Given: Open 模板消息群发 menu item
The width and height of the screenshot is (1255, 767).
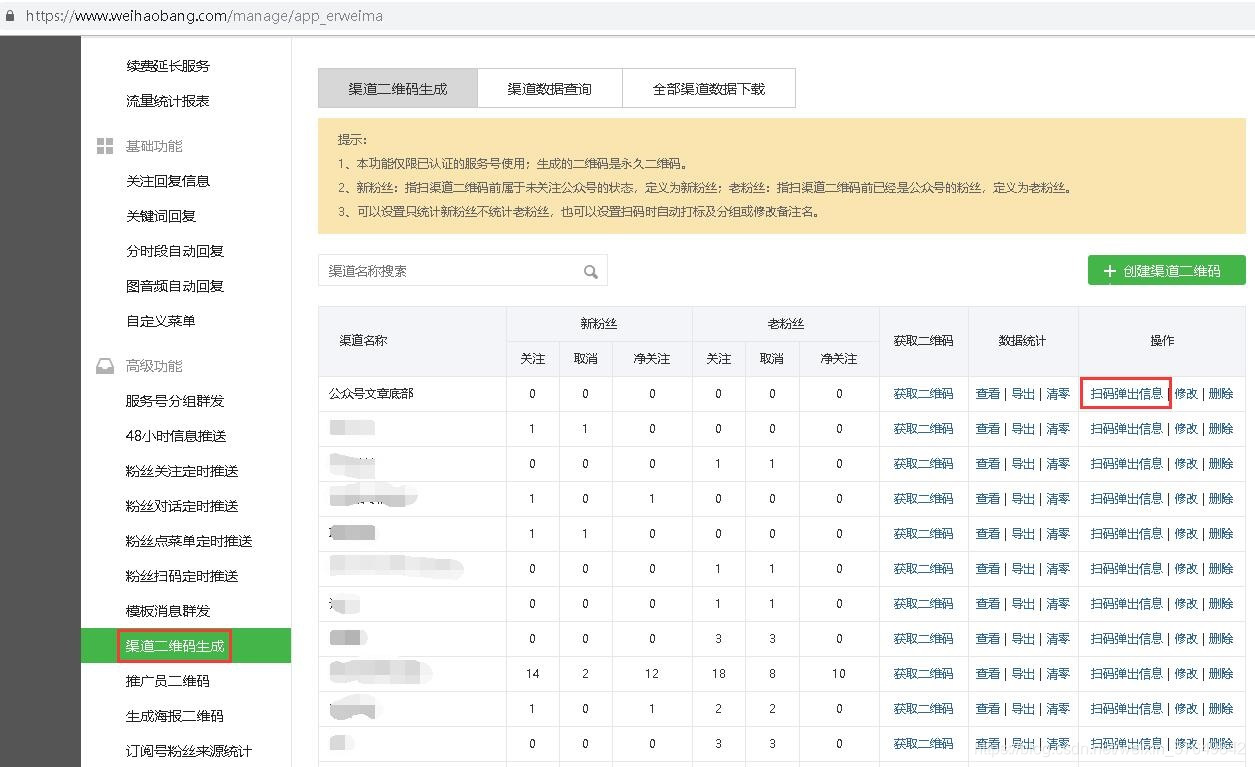Looking at the screenshot, I should pyautogui.click(x=168, y=611).
